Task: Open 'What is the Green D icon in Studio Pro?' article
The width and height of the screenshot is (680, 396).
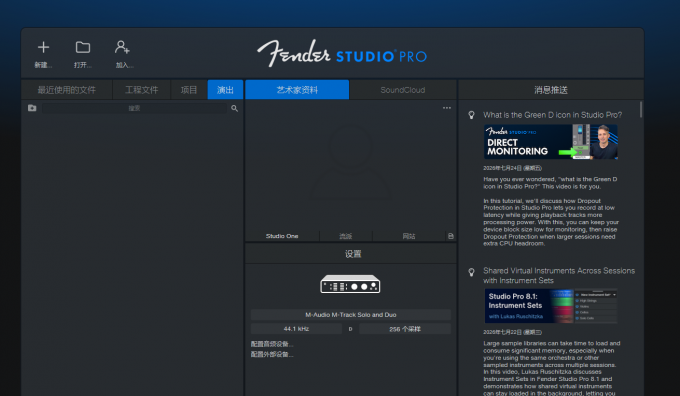Action: point(552,115)
